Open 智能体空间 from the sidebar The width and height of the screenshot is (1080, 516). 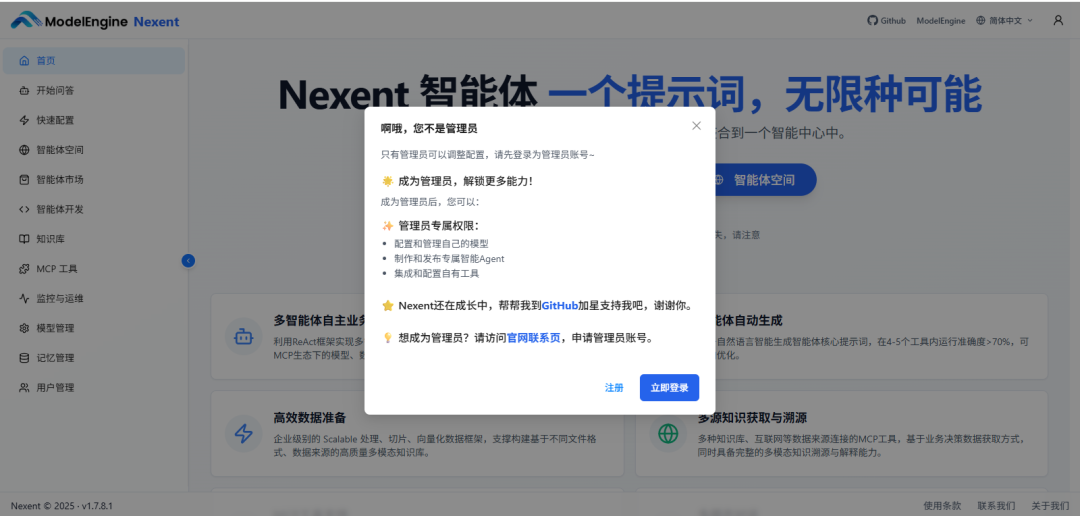click(x=94, y=149)
